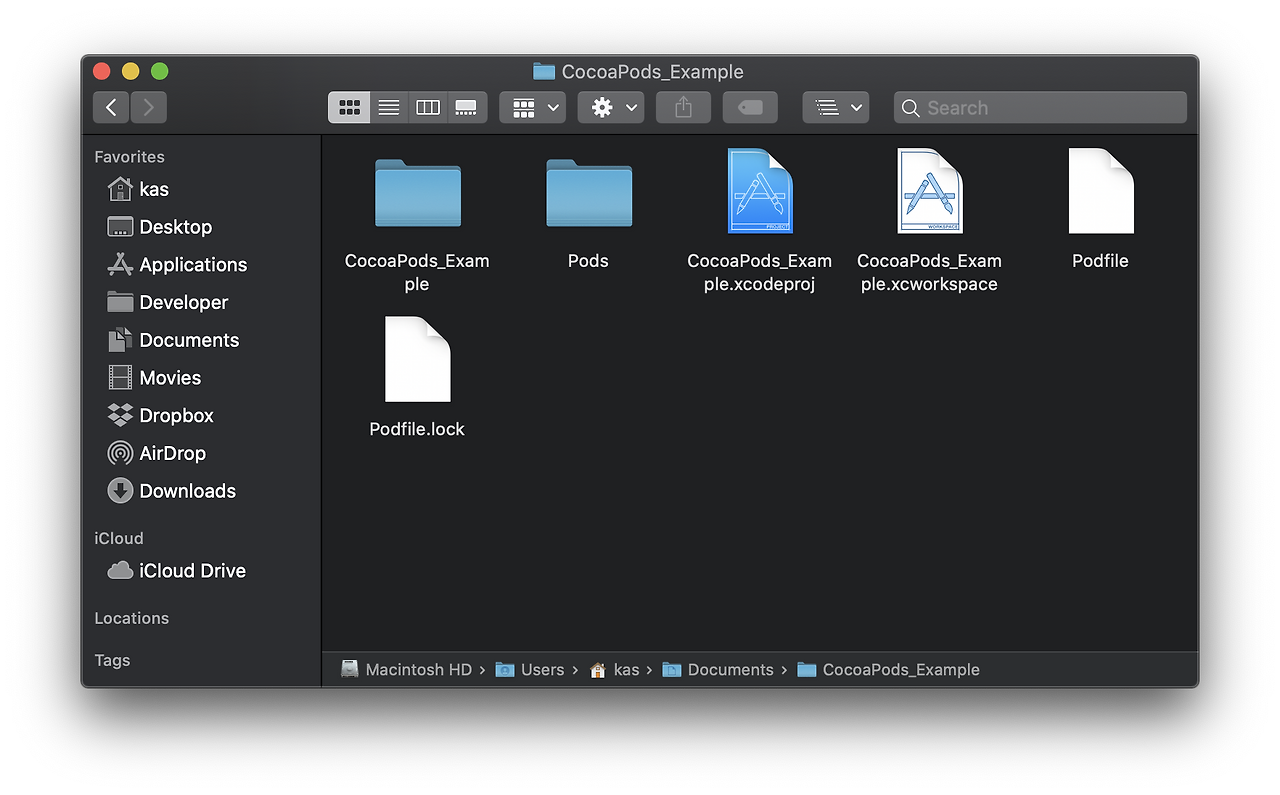This screenshot has width=1280, height=795.
Task: Click the yellow minimize window button
Action: pyautogui.click(x=130, y=71)
